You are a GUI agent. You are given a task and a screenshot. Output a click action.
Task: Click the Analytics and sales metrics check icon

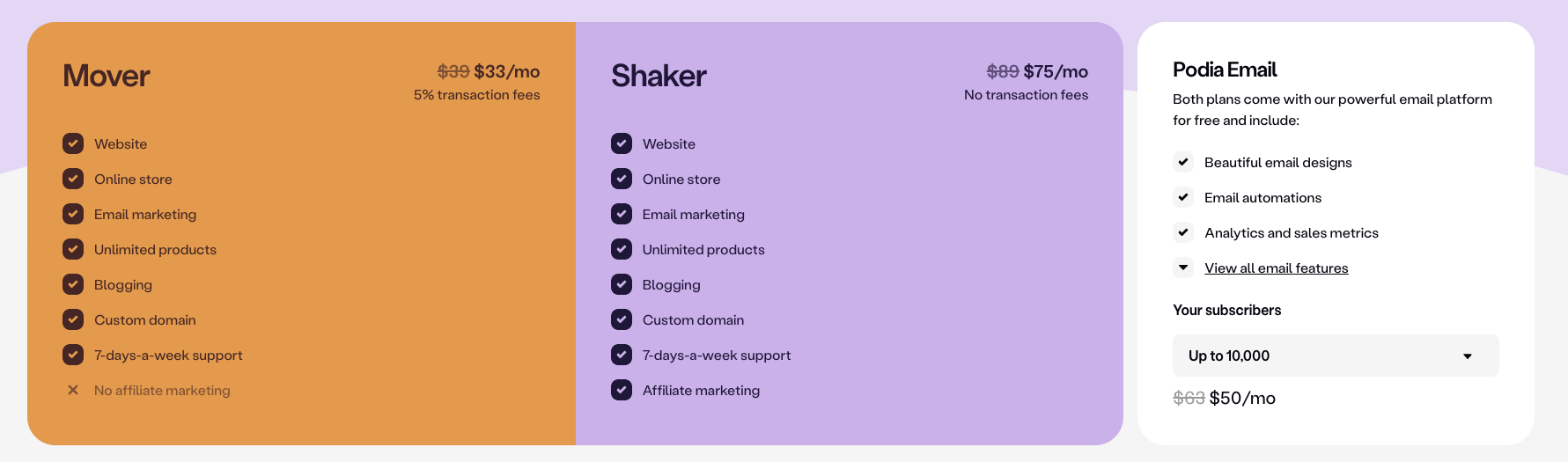click(x=1183, y=232)
